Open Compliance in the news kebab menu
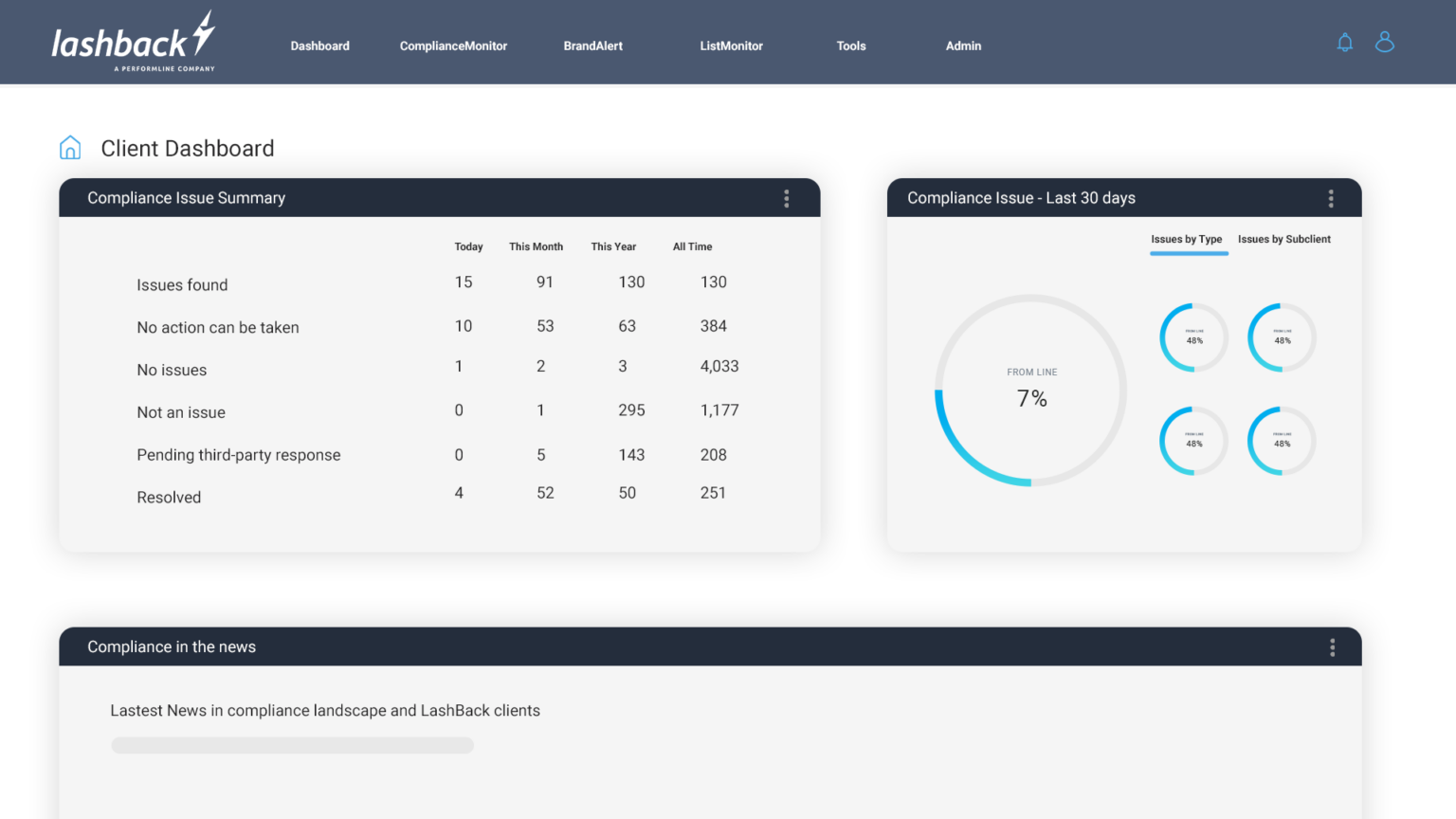1456x819 pixels. point(1332,646)
